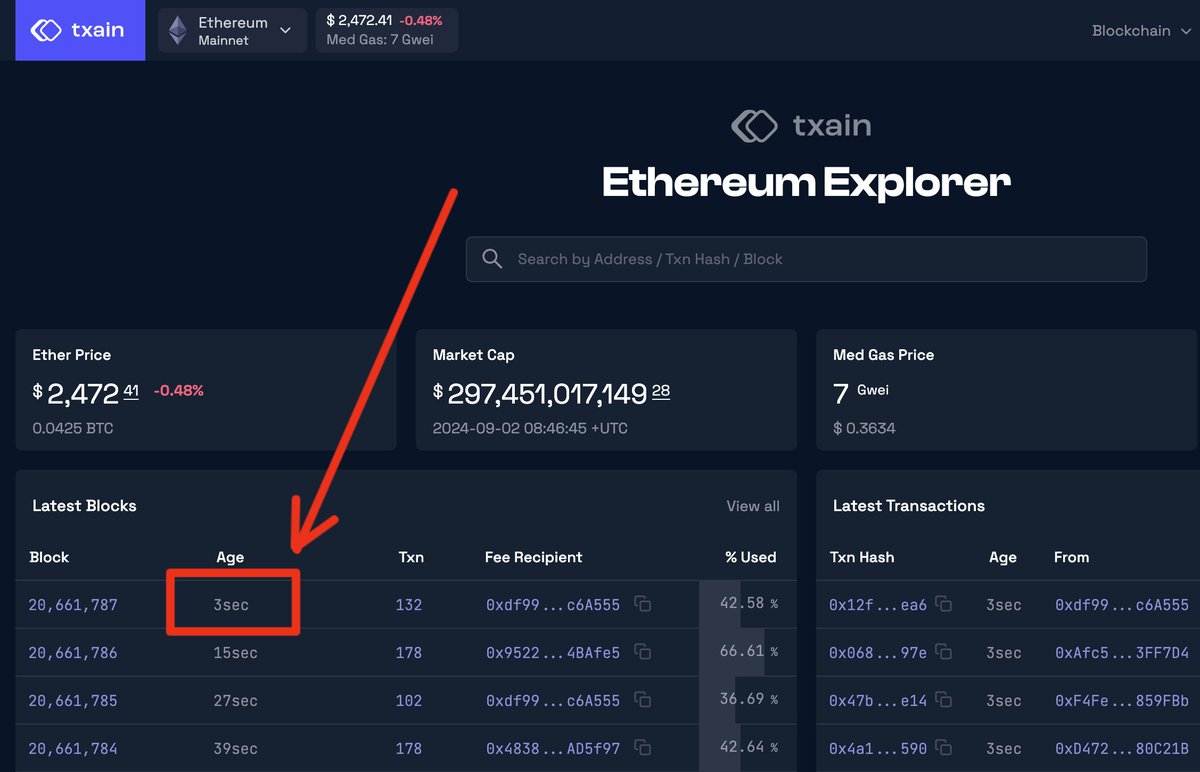Copy fee recipient 0x9522...4BAfe5
1200x772 pixels.
[x=643, y=653]
